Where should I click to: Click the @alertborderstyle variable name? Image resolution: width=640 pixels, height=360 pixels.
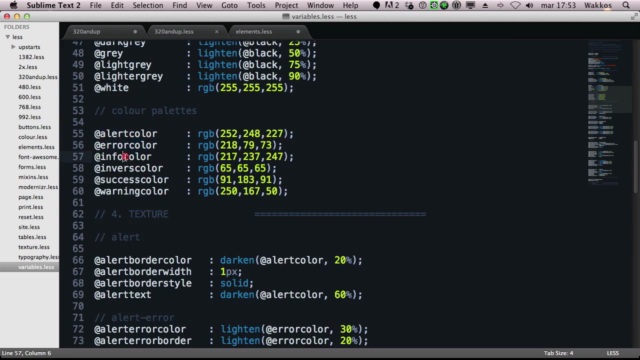[x=142, y=283]
